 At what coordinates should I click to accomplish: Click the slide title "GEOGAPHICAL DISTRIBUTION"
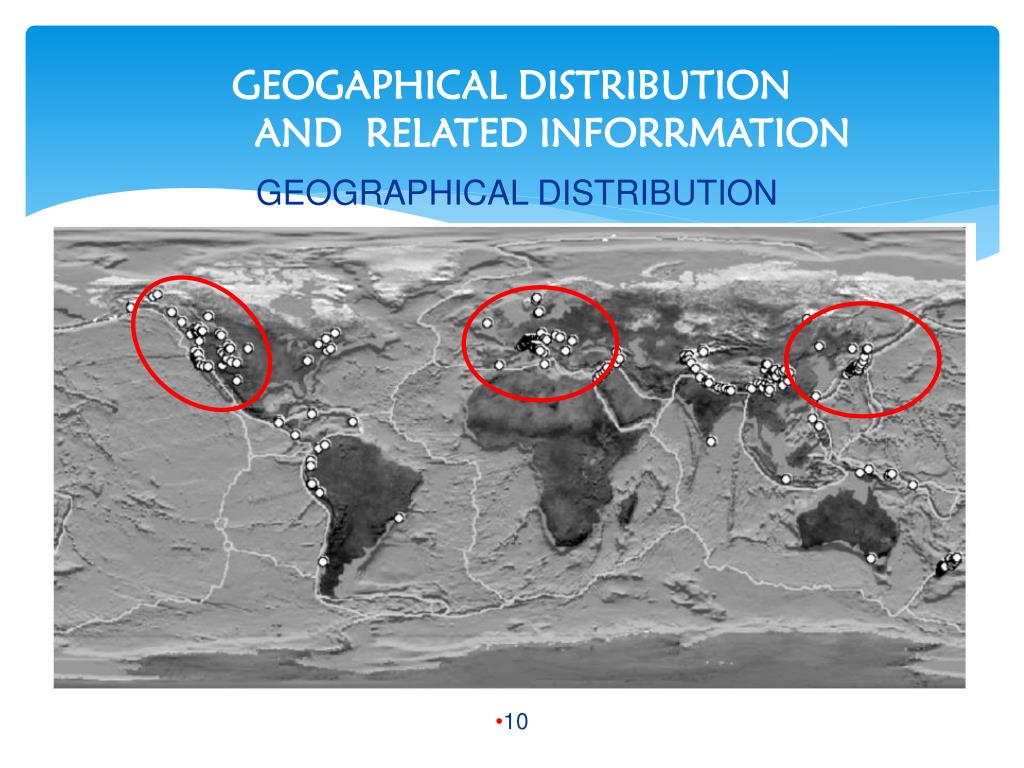click(511, 86)
